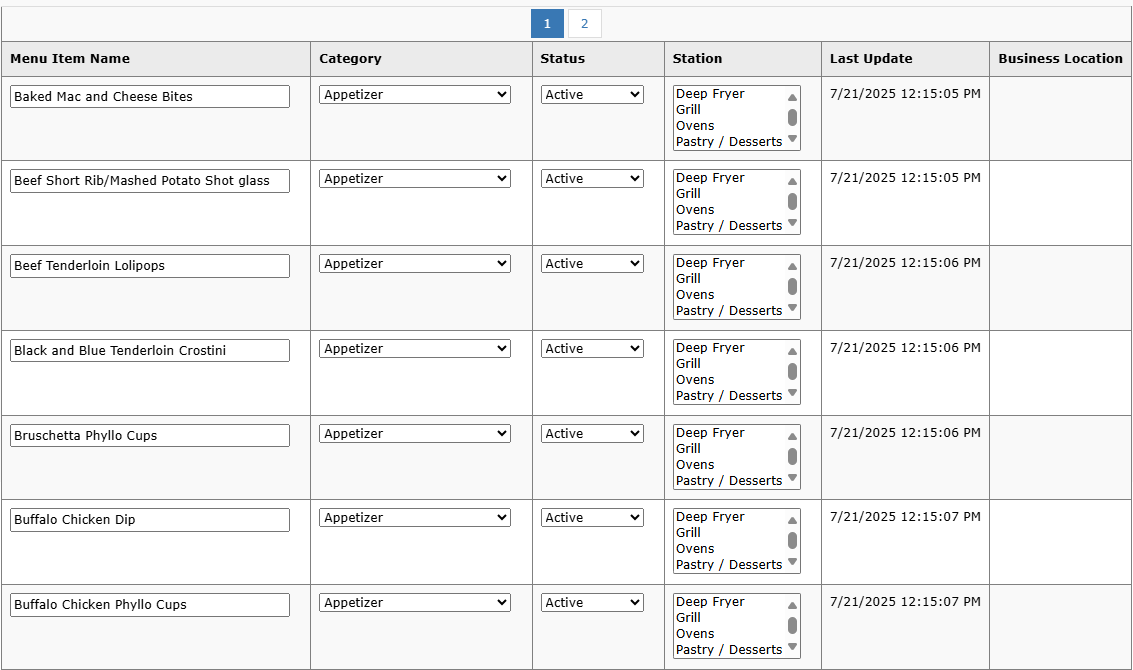Select Deep Fryer station for Baked Mac and Cheese Bites
1133x670 pixels.
[730, 94]
